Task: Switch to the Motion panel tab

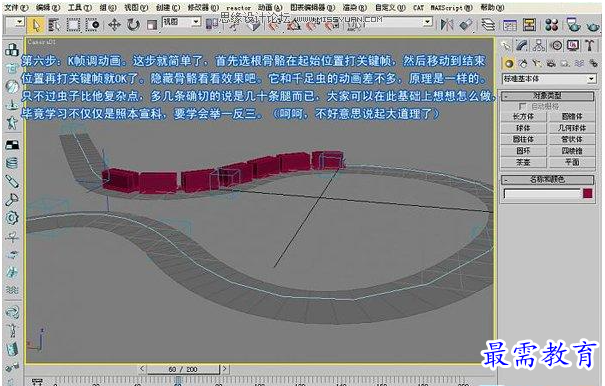Action: [x=556, y=46]
